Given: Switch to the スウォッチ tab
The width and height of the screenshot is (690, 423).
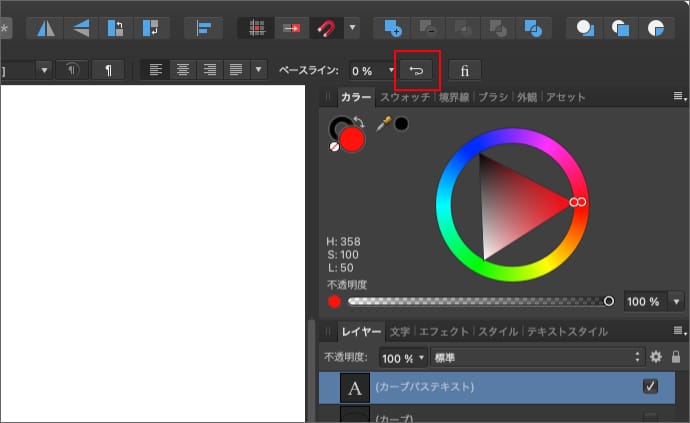Looking at the screenshot, I should click(x=405, y=97).
